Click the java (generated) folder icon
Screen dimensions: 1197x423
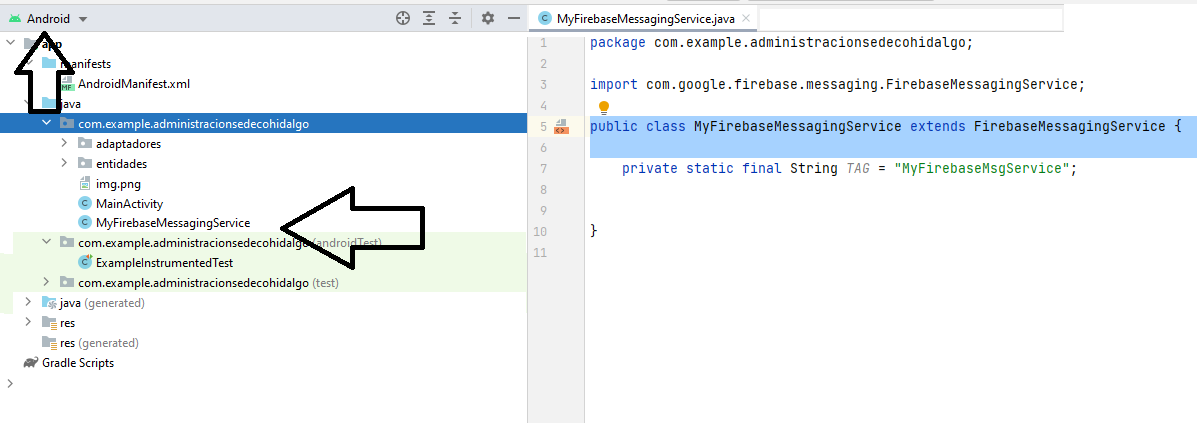pyautogui.click(x=49, y=302)
